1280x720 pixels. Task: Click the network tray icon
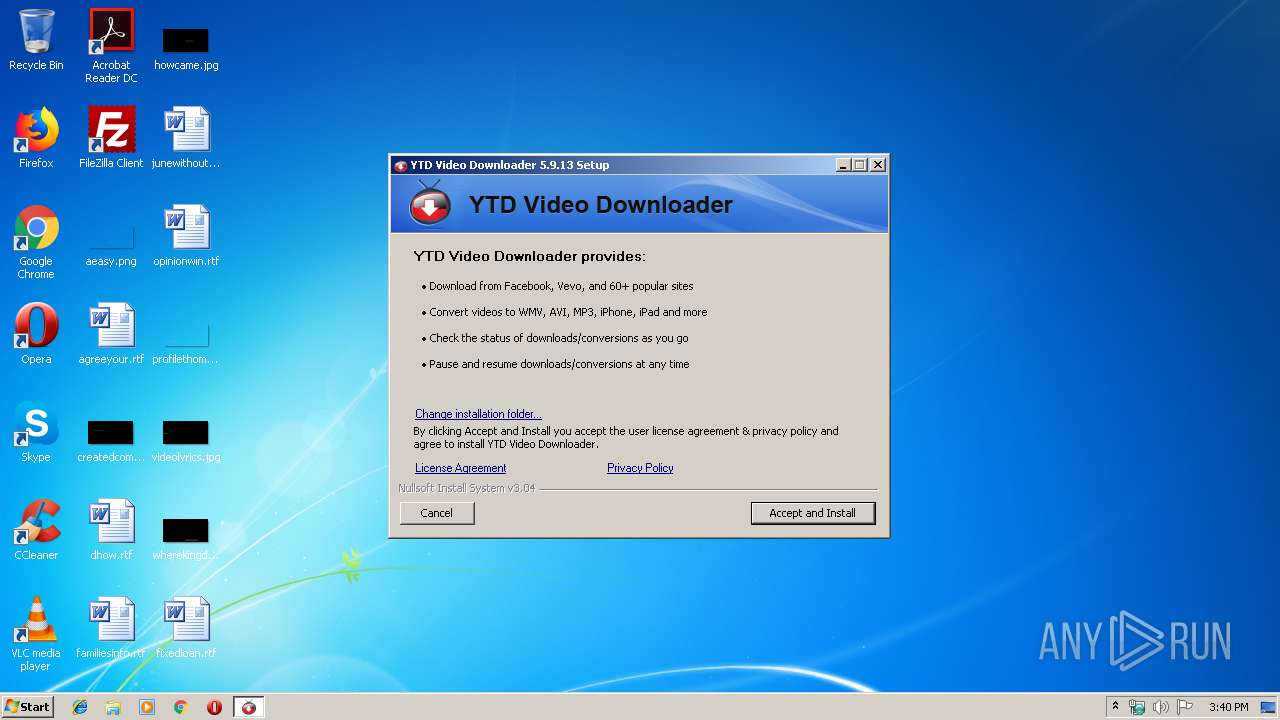click(1137, 707)
